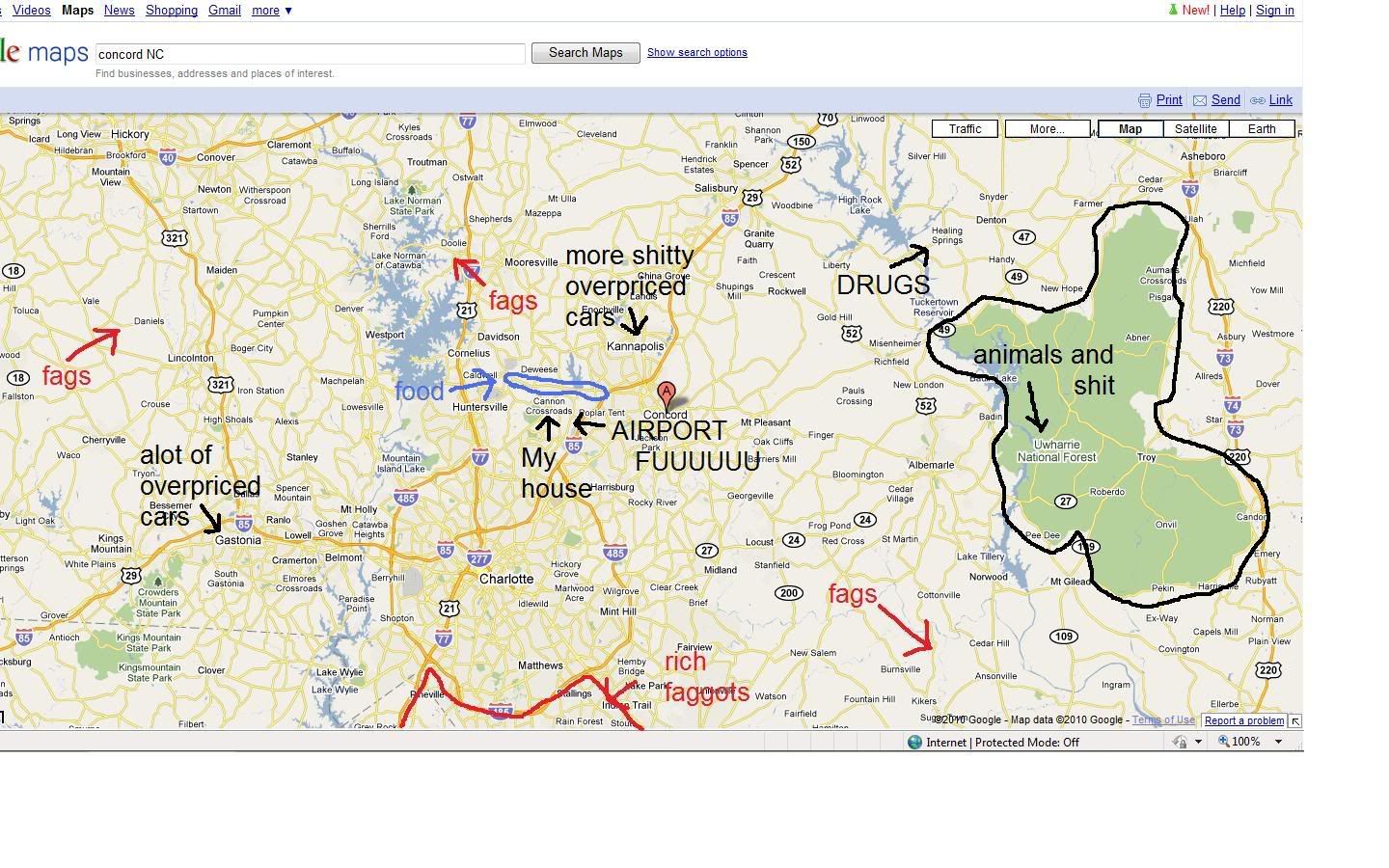Click the Report a problem link
Screen dimensions: 1389x868
[x=1243, y=720]
